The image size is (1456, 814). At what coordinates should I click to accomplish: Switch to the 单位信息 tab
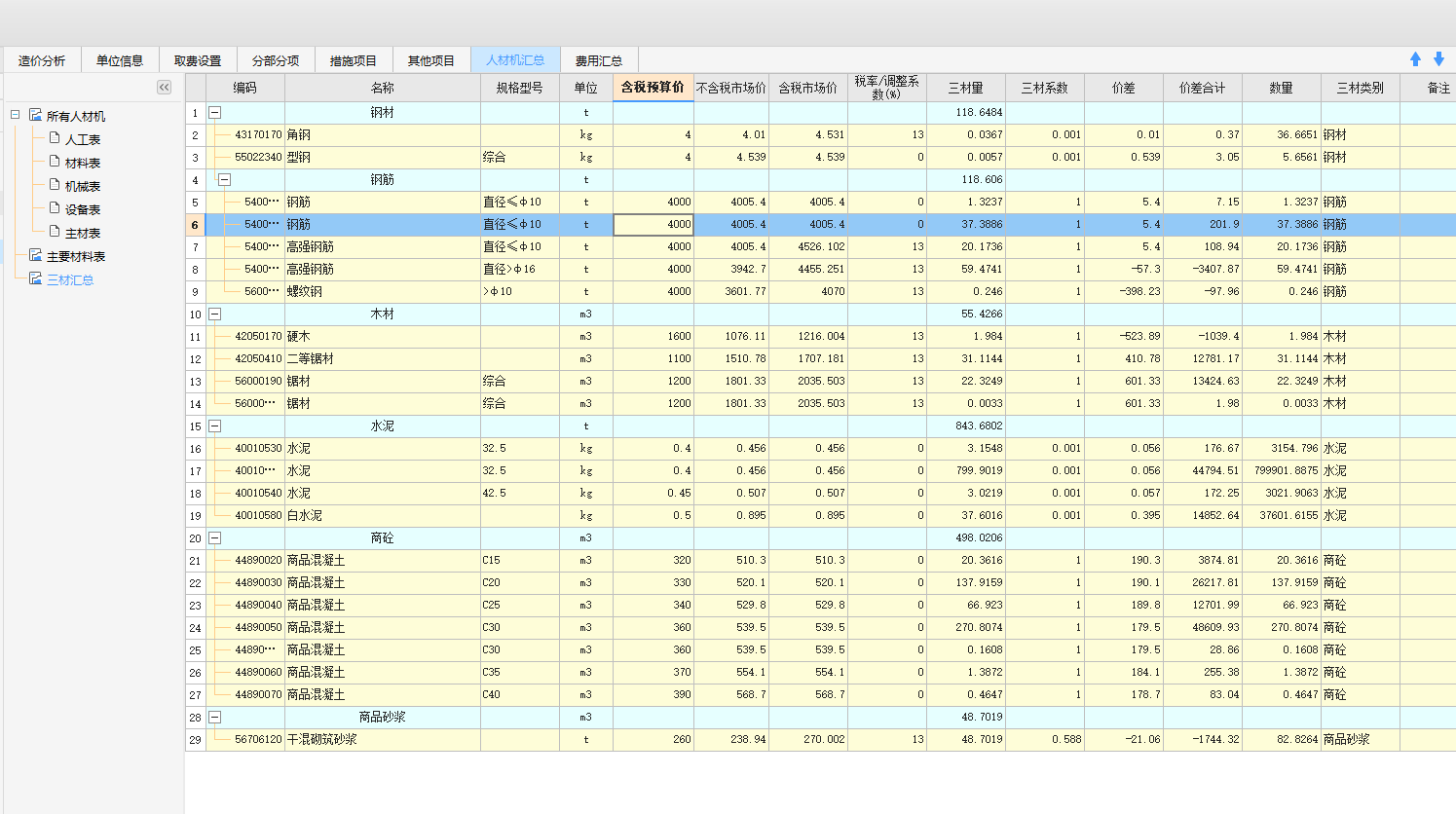120,60
